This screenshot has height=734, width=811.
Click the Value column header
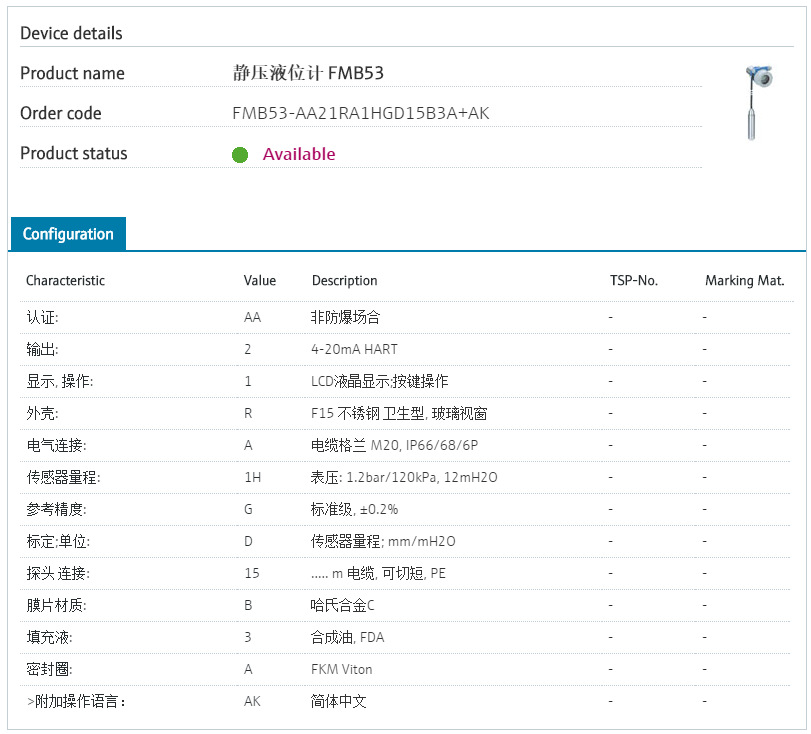pyautogui.click(x=260, y=281)
